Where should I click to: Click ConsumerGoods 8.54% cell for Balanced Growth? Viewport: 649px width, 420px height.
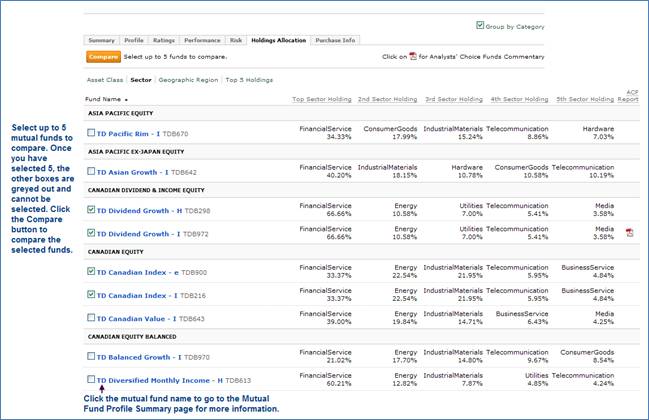(x=587, y=356)
